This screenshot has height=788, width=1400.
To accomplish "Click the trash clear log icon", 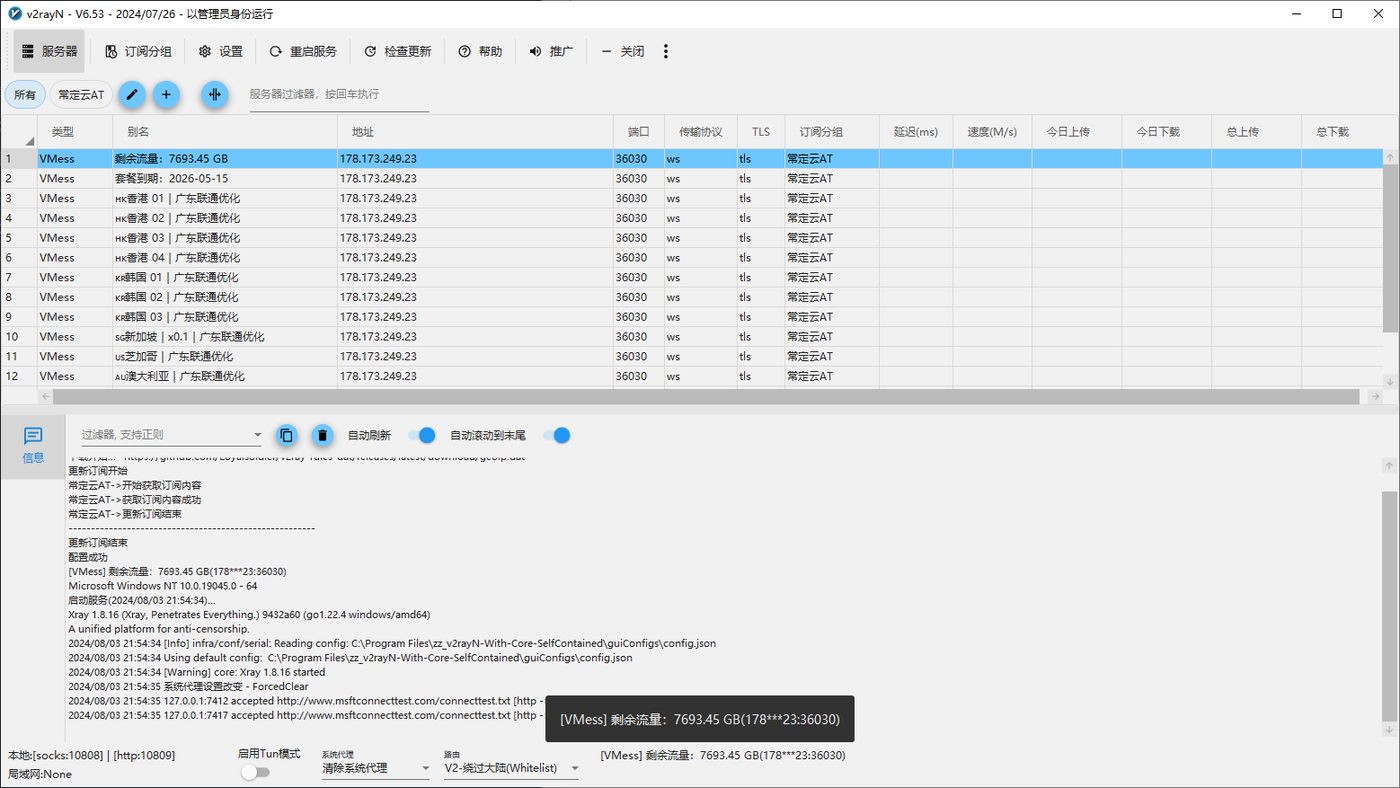I will click(x=322, y=435).
